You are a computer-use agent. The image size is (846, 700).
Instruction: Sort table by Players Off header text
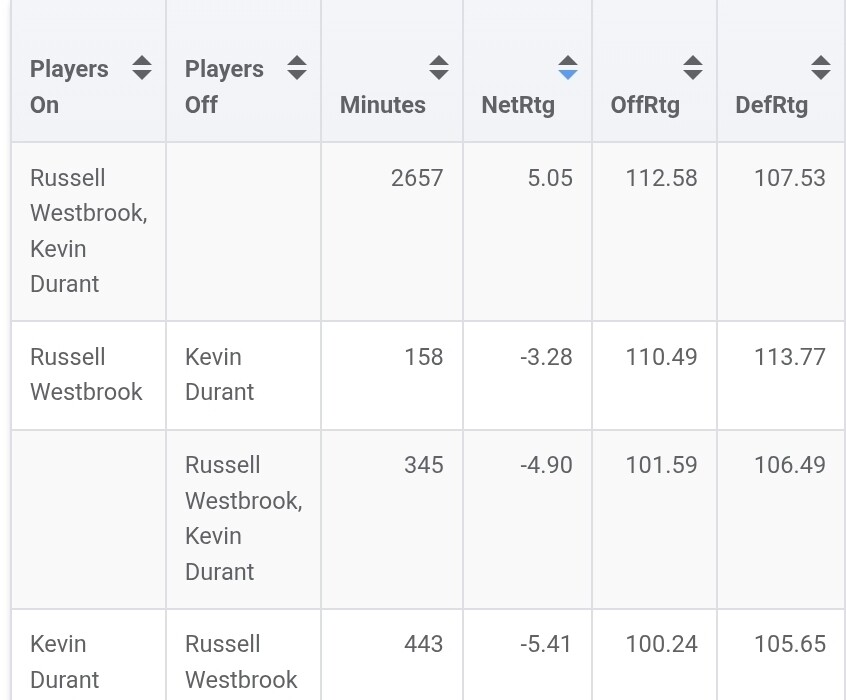tap(224, 87)
